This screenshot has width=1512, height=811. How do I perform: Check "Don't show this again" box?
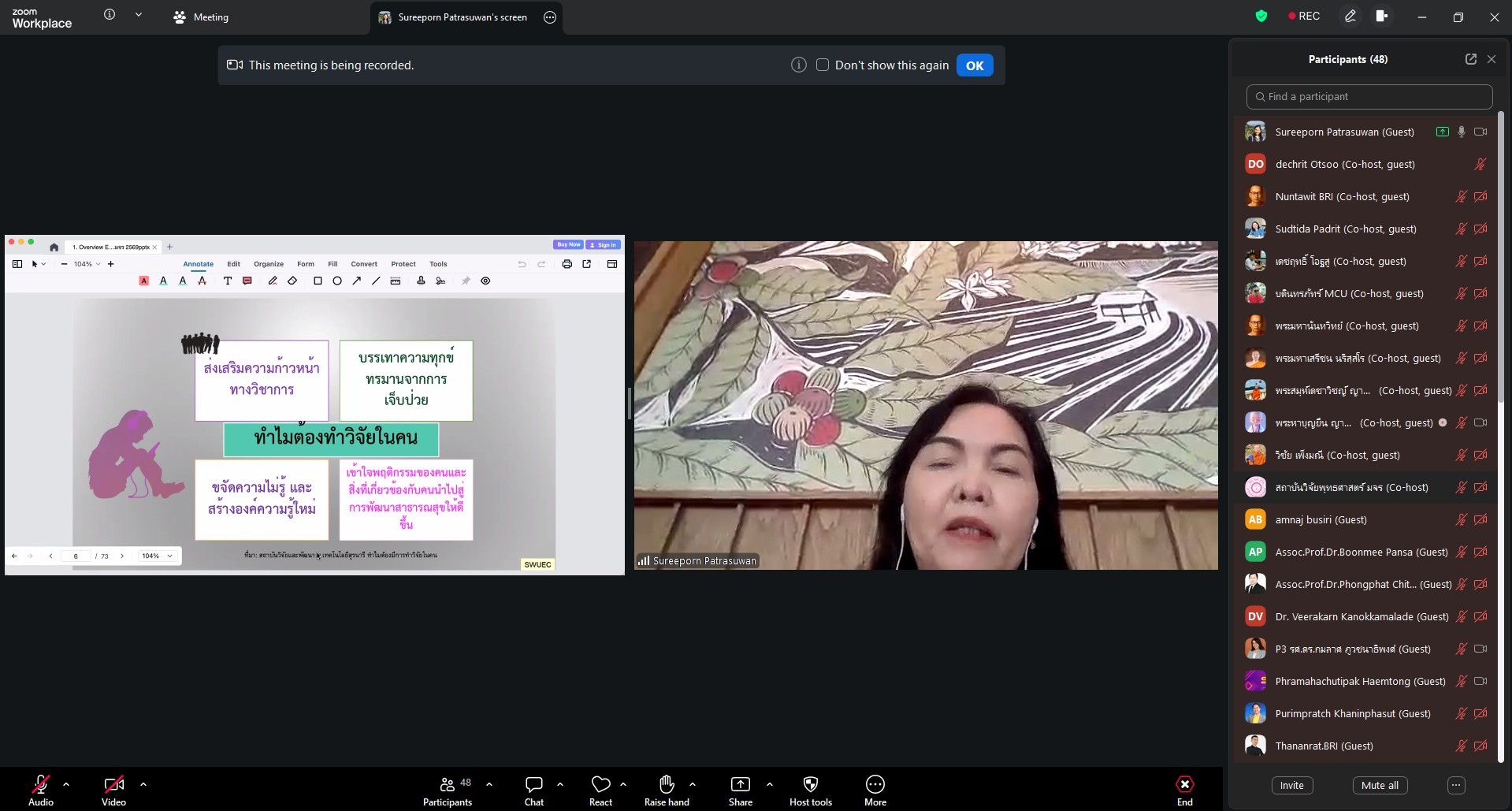pos(823,65)
